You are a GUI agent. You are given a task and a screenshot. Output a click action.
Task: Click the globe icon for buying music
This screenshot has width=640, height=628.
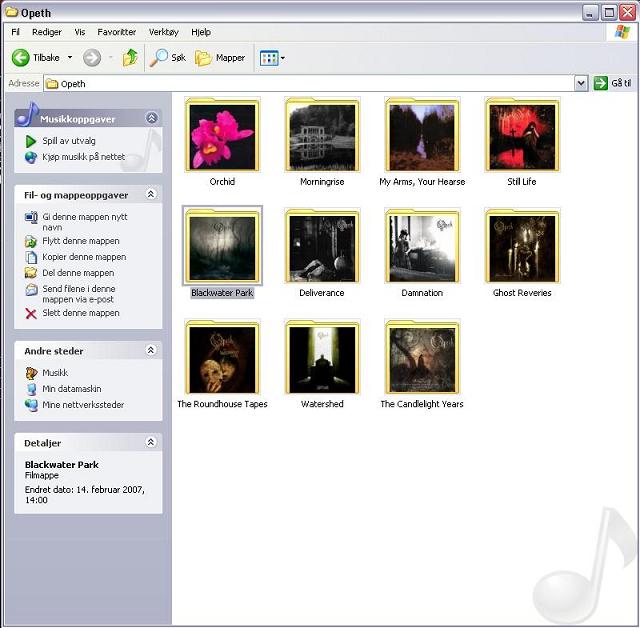tap(31, 157)
